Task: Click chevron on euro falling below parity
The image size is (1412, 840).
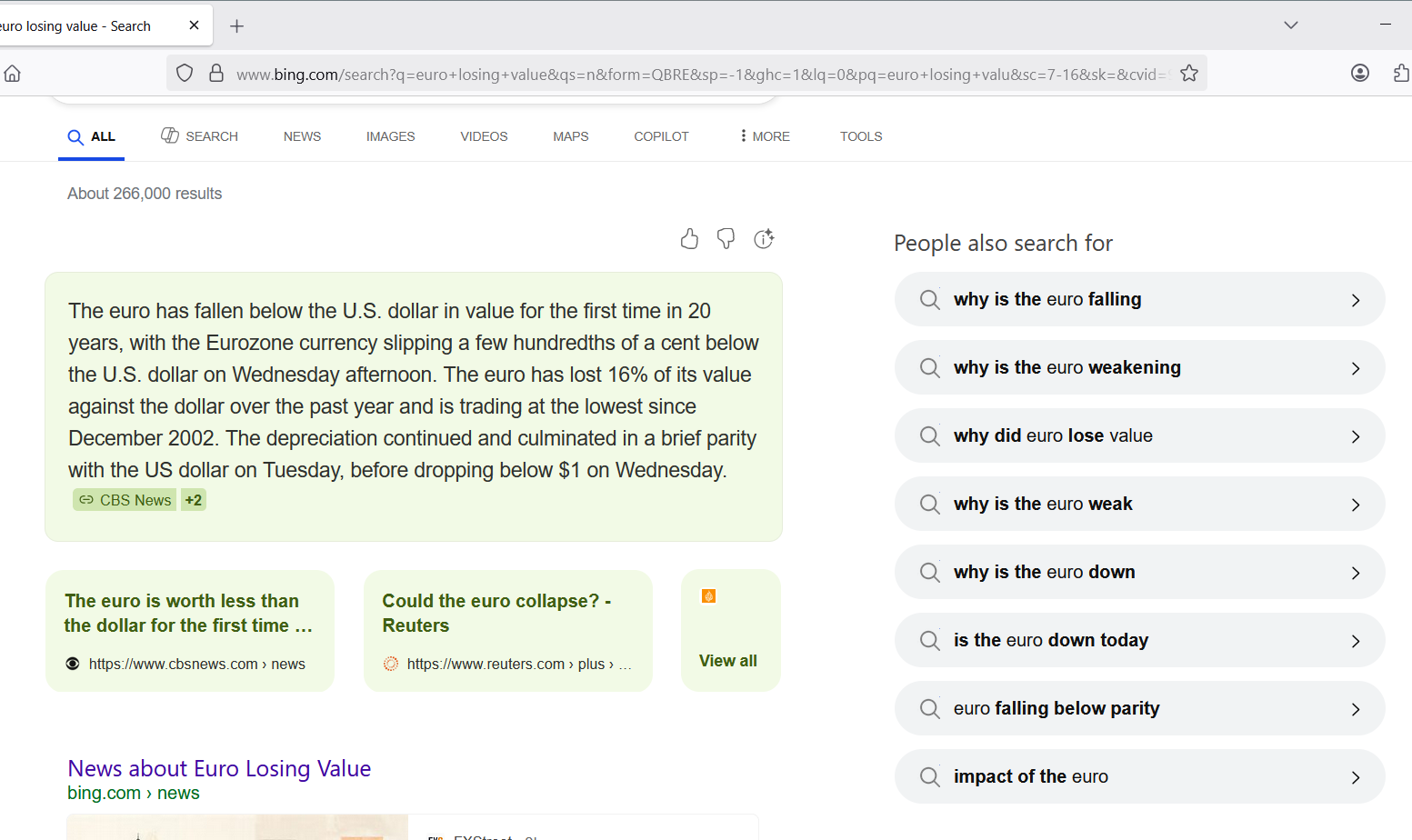Action: point(1356,709)
